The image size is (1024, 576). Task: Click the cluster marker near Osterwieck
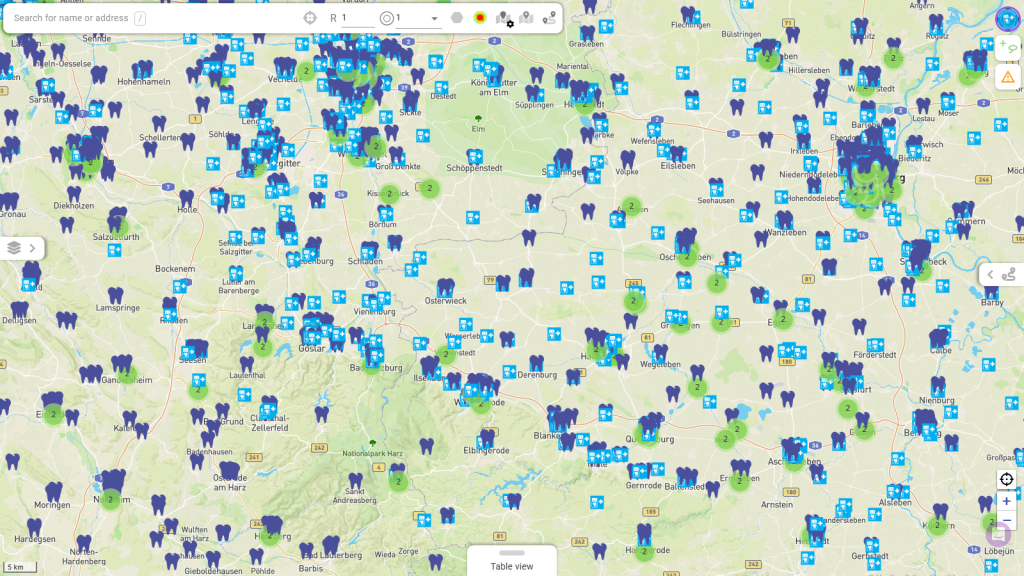click(x=447, y=354)
